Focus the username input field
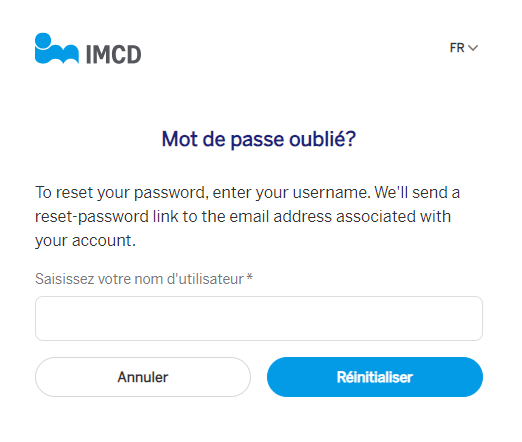522x442 pixels. tap(259, 318)
